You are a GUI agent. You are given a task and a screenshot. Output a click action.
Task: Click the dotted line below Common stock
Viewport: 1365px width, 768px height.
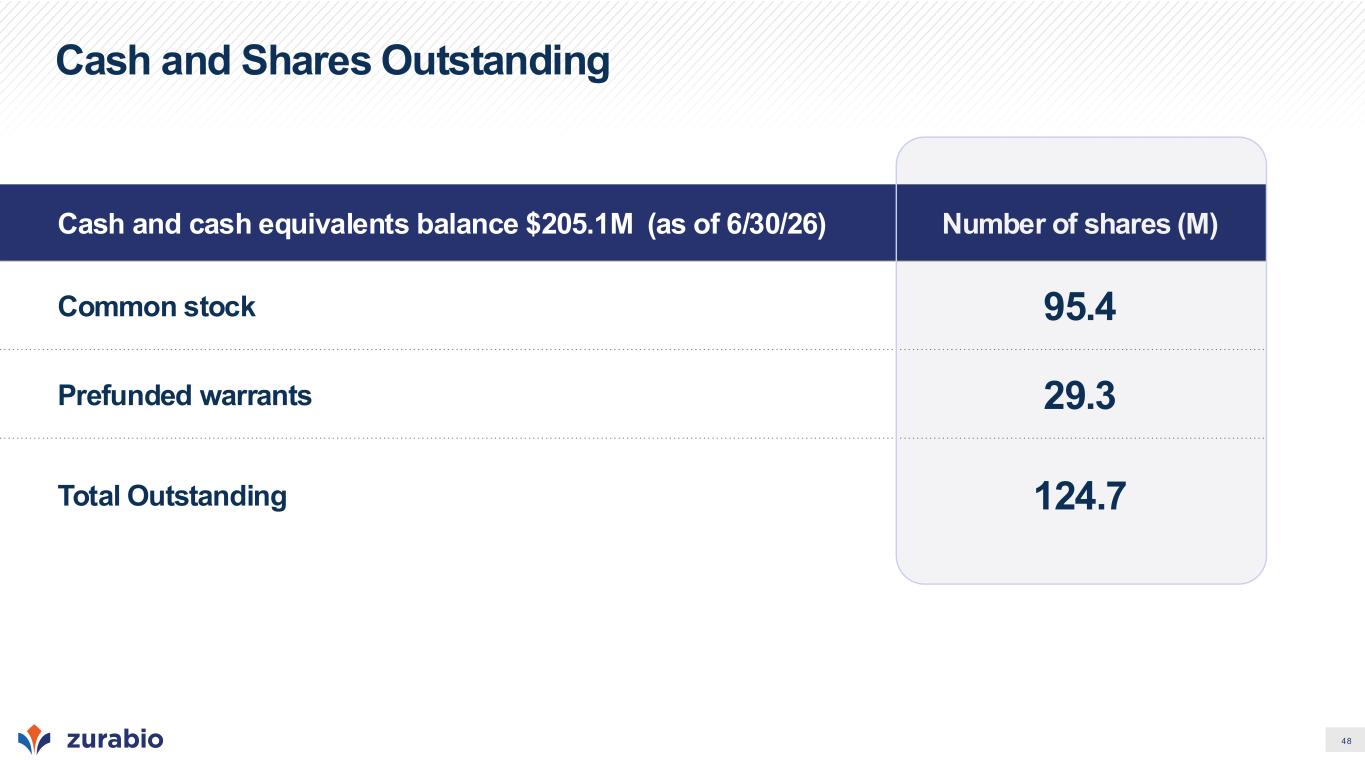(x=632, y=349)
